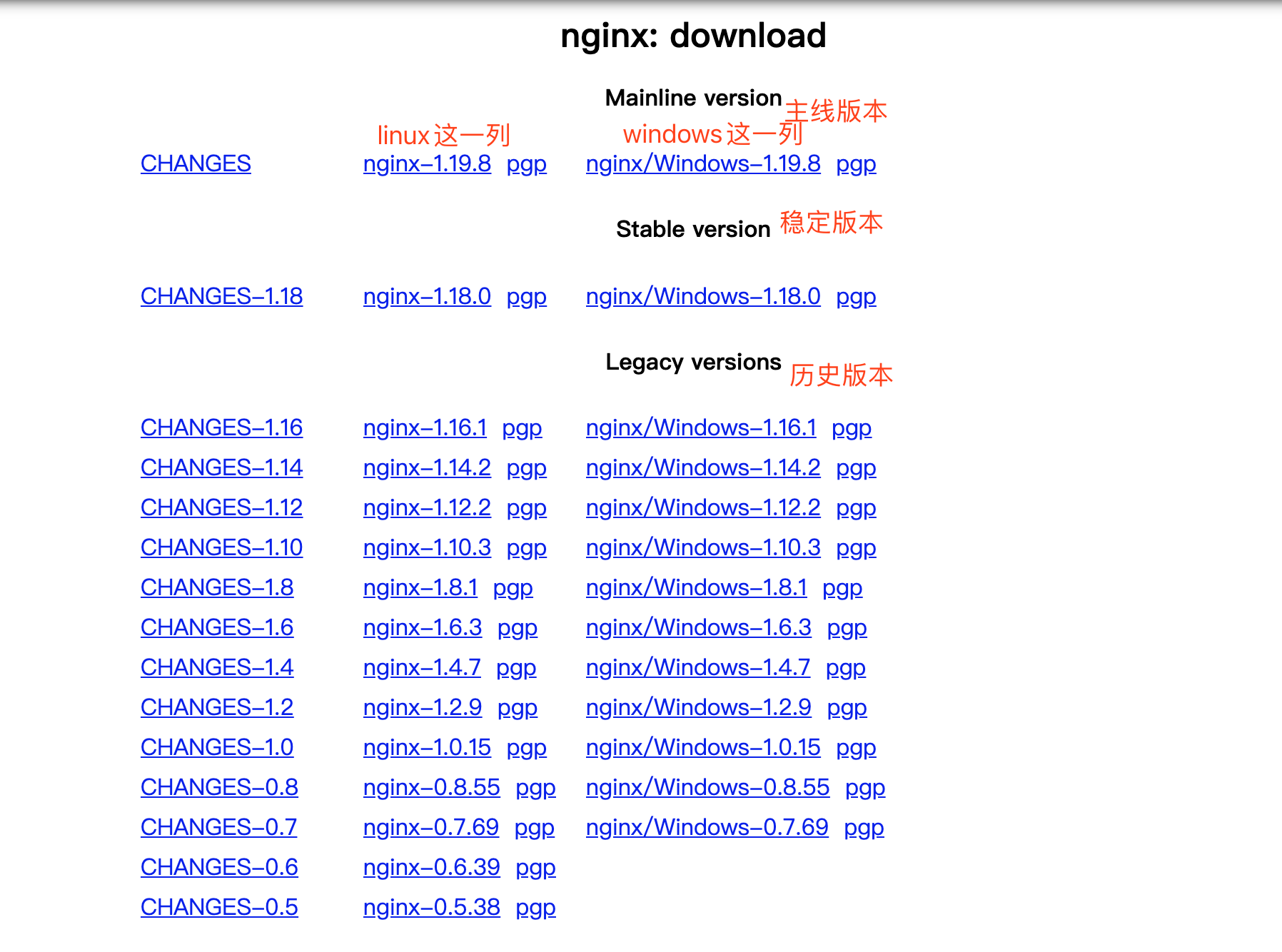The image size is (1282, 952).
Task: Open pgp for nginx/Windows-1.0.15
Action: [857, 749]
